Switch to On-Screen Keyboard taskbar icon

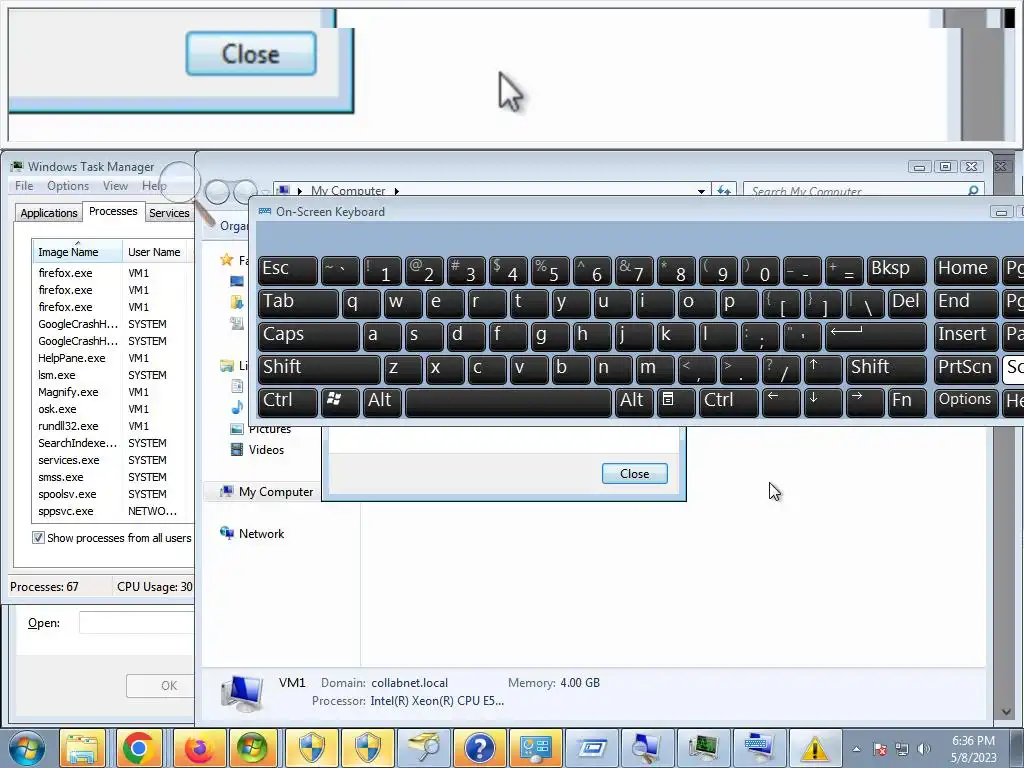(759, 748)
